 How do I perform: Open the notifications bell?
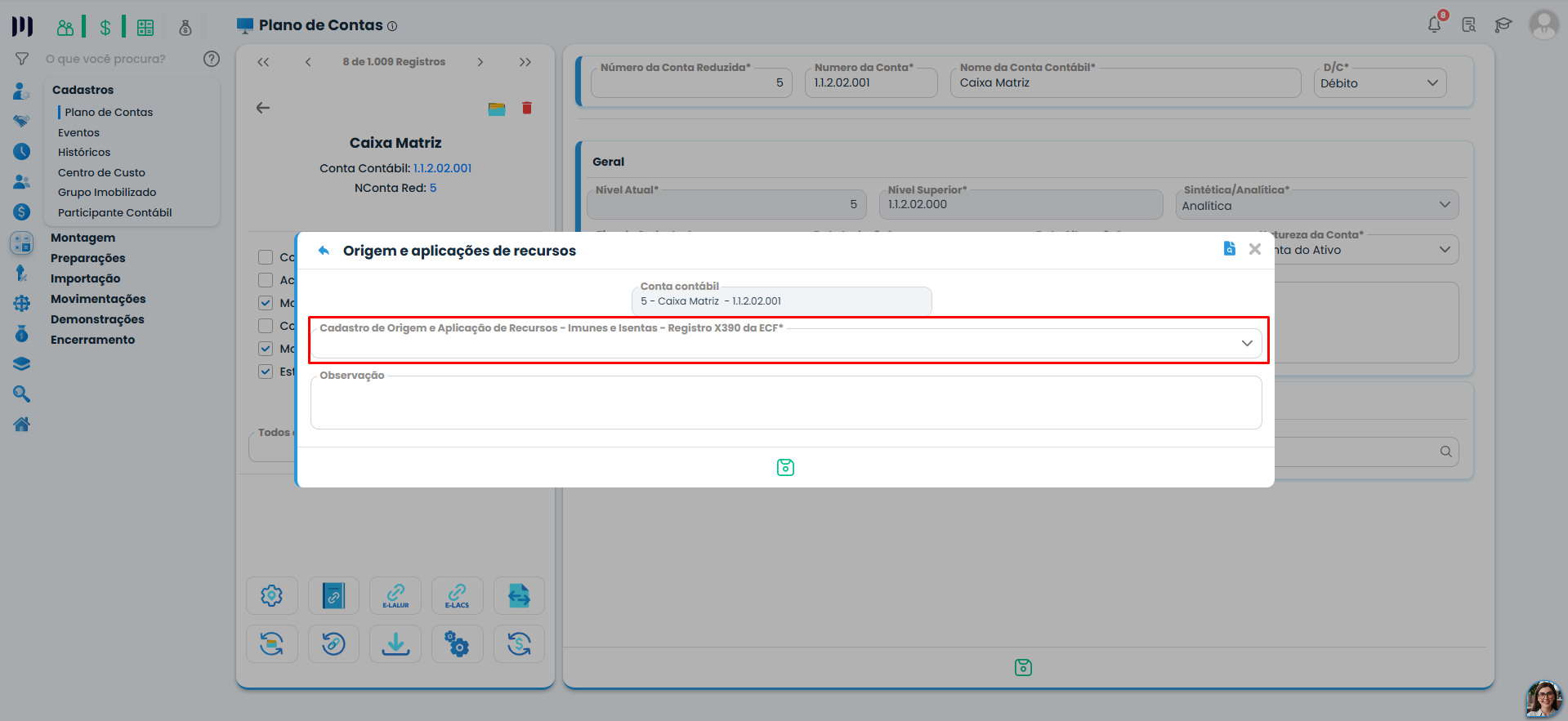coord(1435,24)
